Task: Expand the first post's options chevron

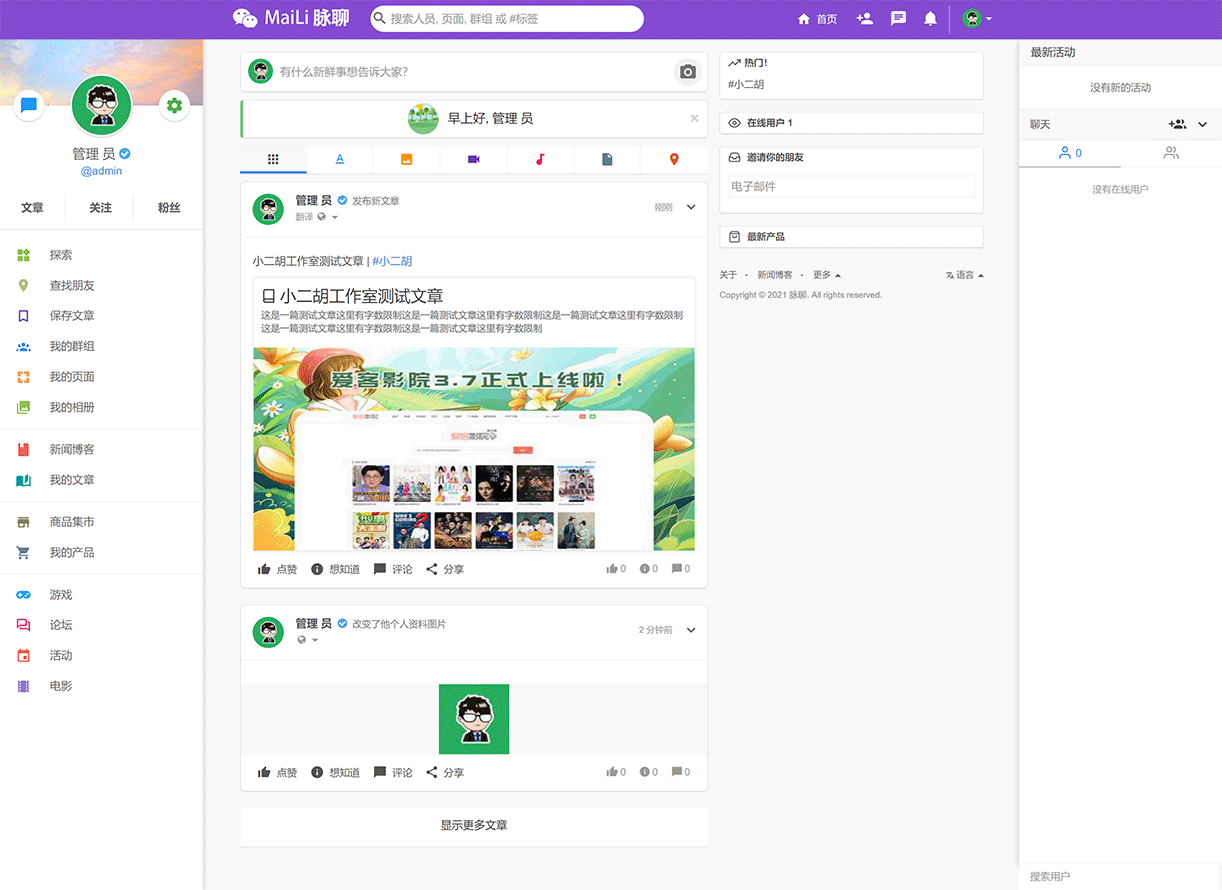Action: pos(690,208)
